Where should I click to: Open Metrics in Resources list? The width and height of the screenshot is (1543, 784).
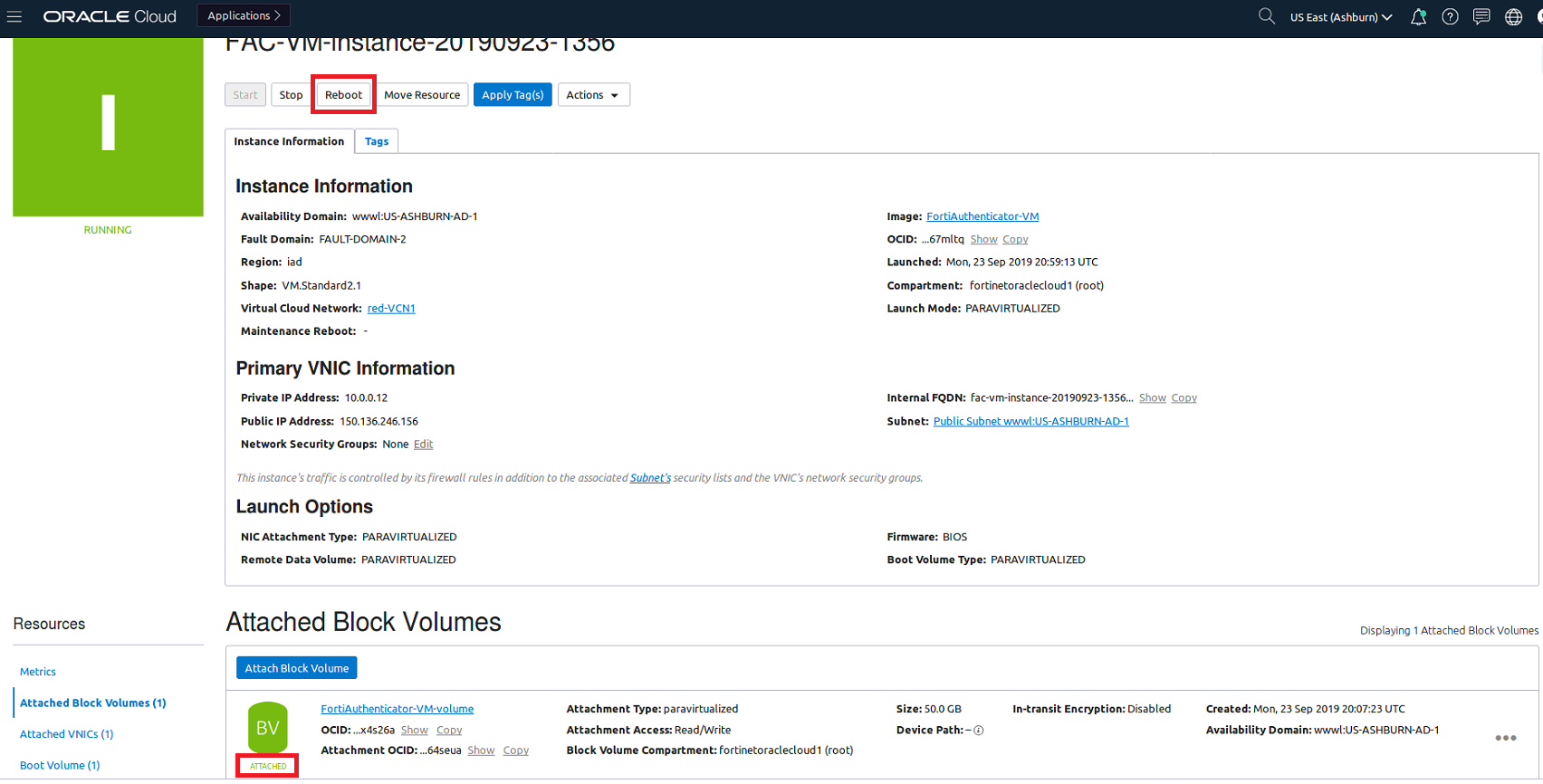(38, 672)
